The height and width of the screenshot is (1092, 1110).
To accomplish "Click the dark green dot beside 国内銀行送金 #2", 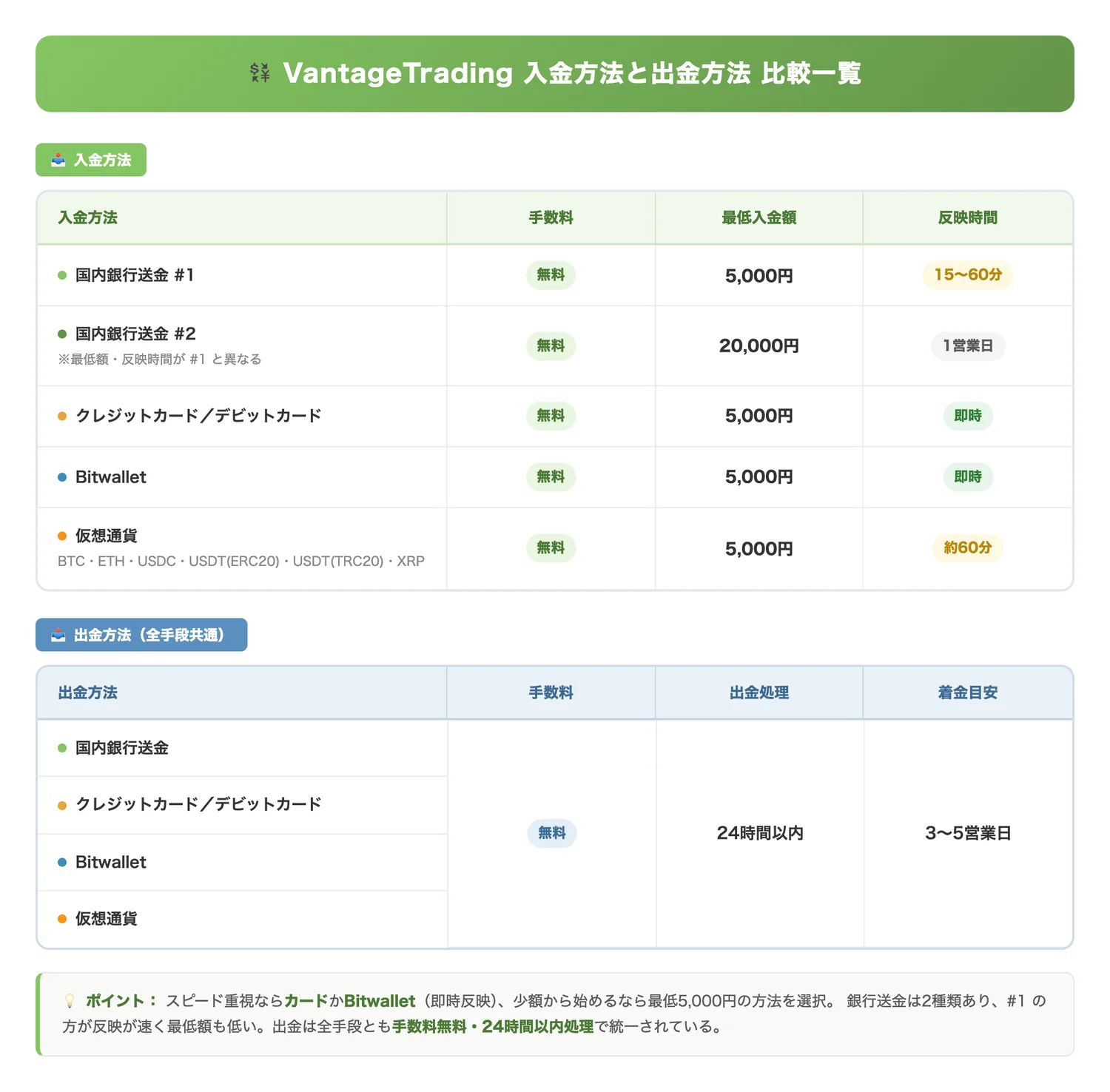I will pos(62,334).
